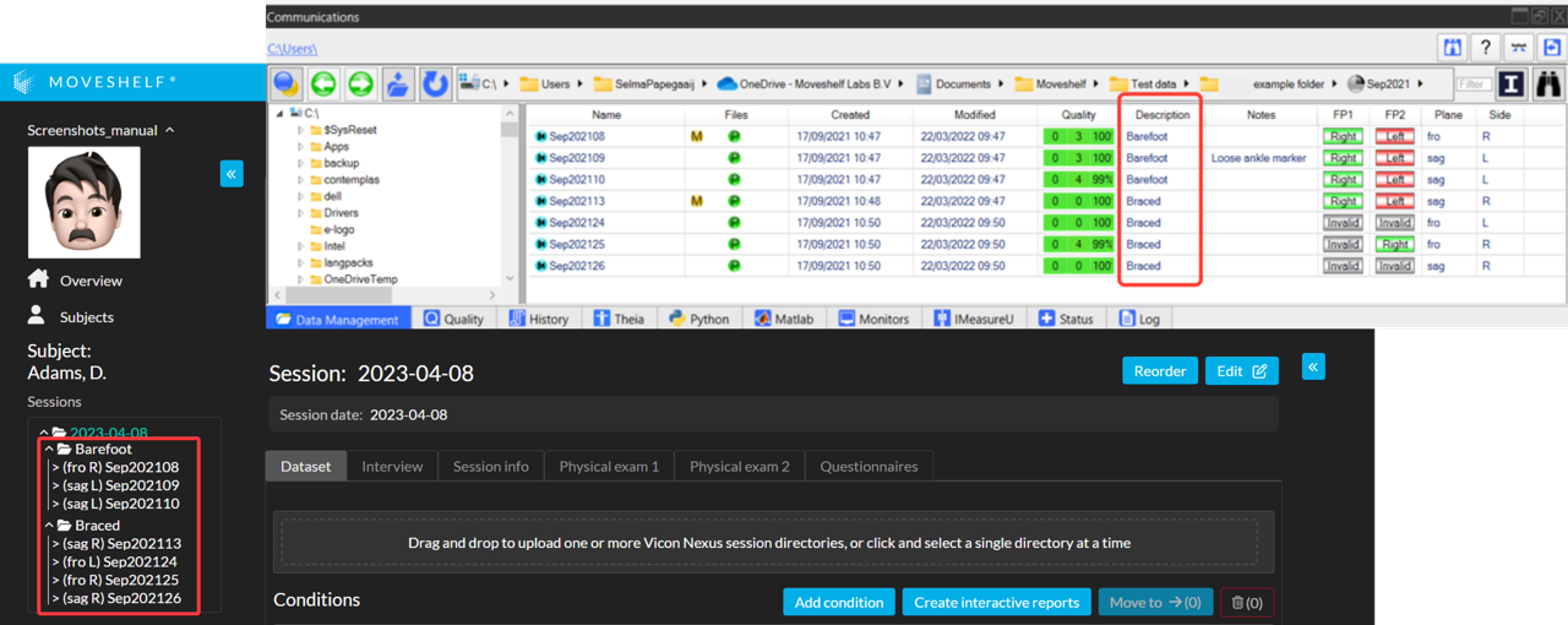Click the Reorder button
1568x625 pixels.
pos(1159,371)
